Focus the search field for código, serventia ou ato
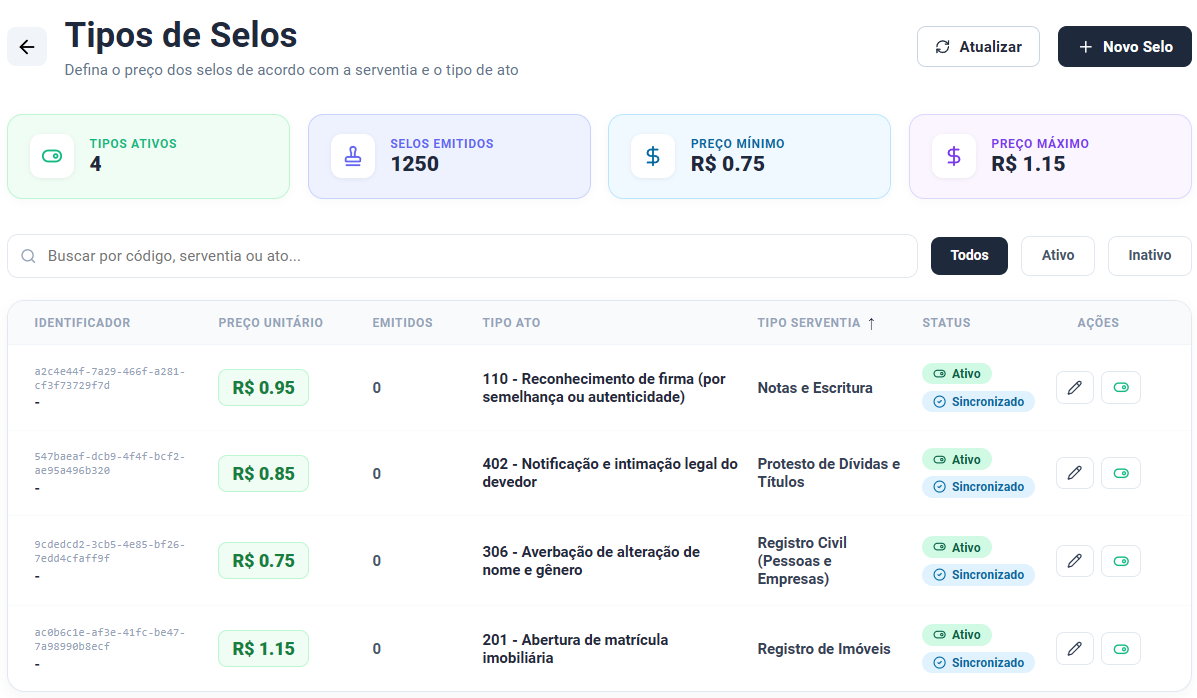1197x698 pixels. pyautogui.click(x=462, y=256)
